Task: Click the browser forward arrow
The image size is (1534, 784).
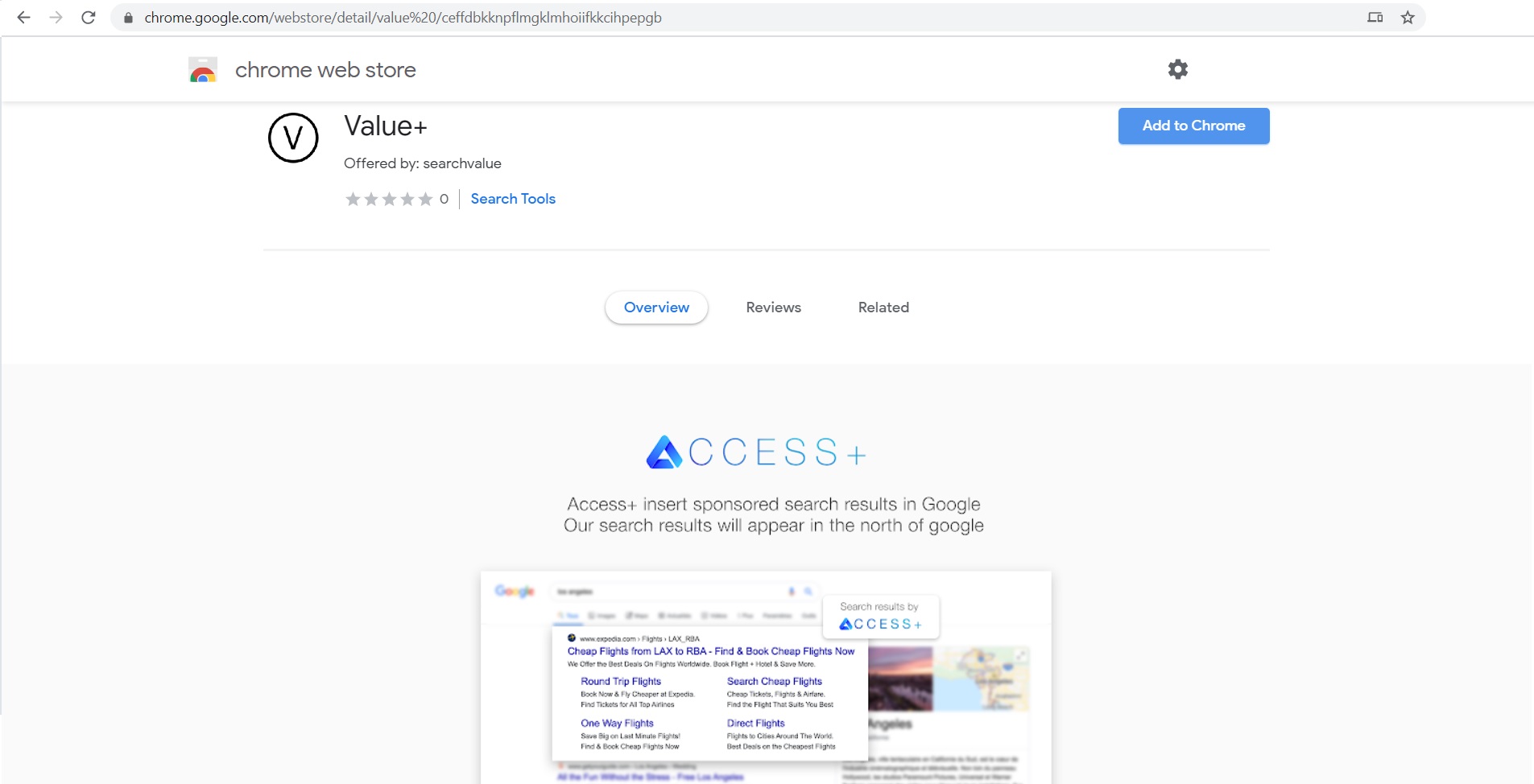Action: tap(56, 17)
